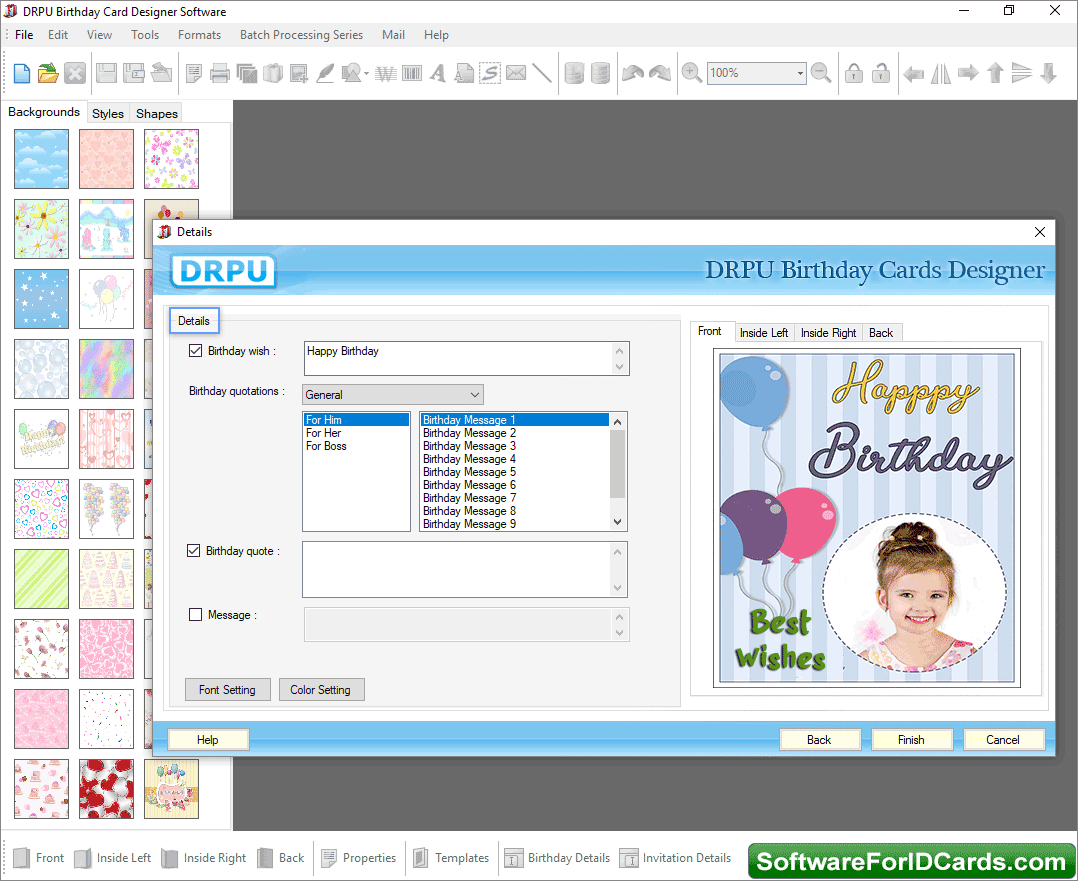This screenshot has width=1078, height=881.
Task: Click Templates in the bottom bar
Action: point(452,858)
